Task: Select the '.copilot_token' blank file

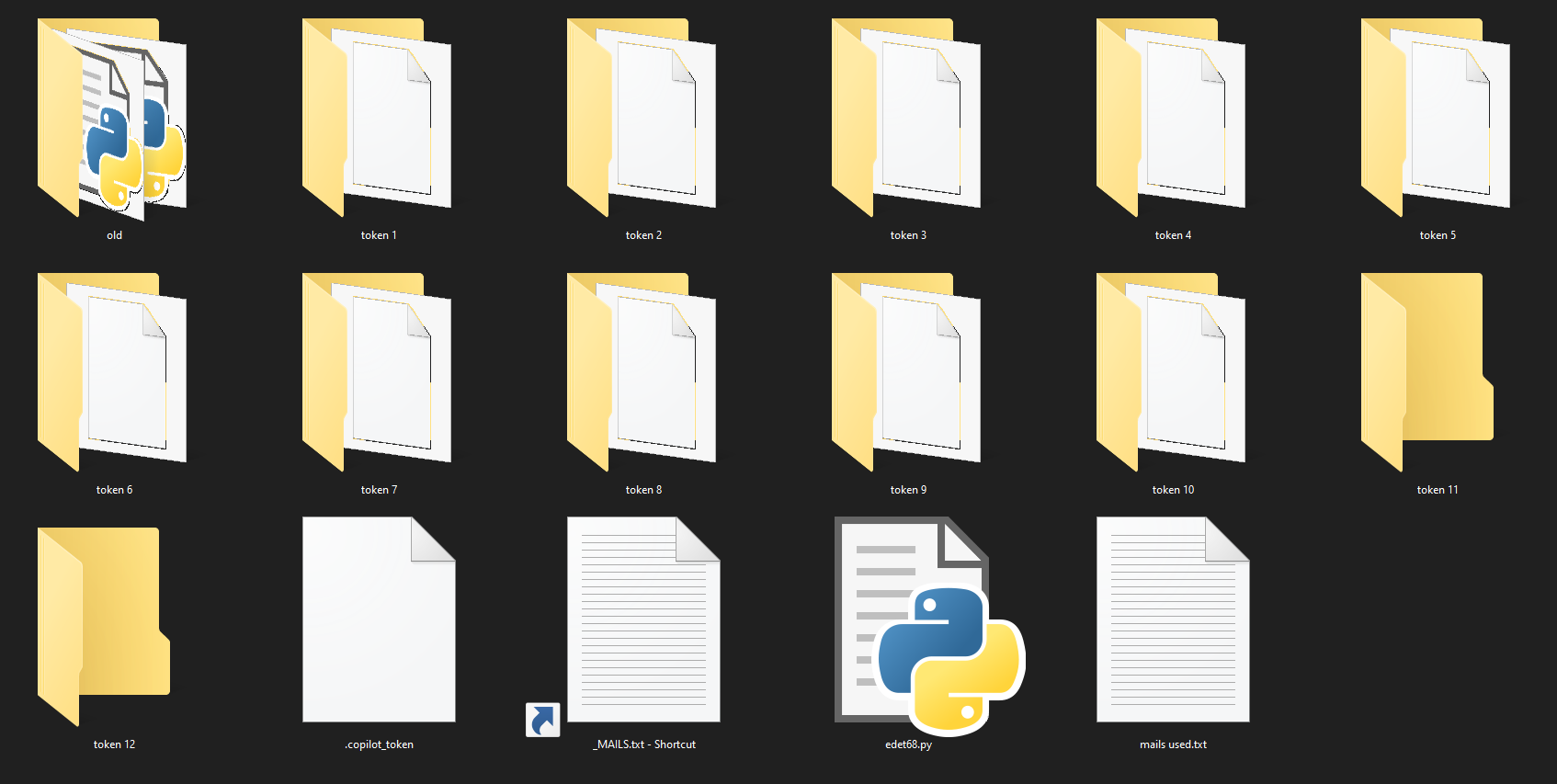Action: click(379, 620)
